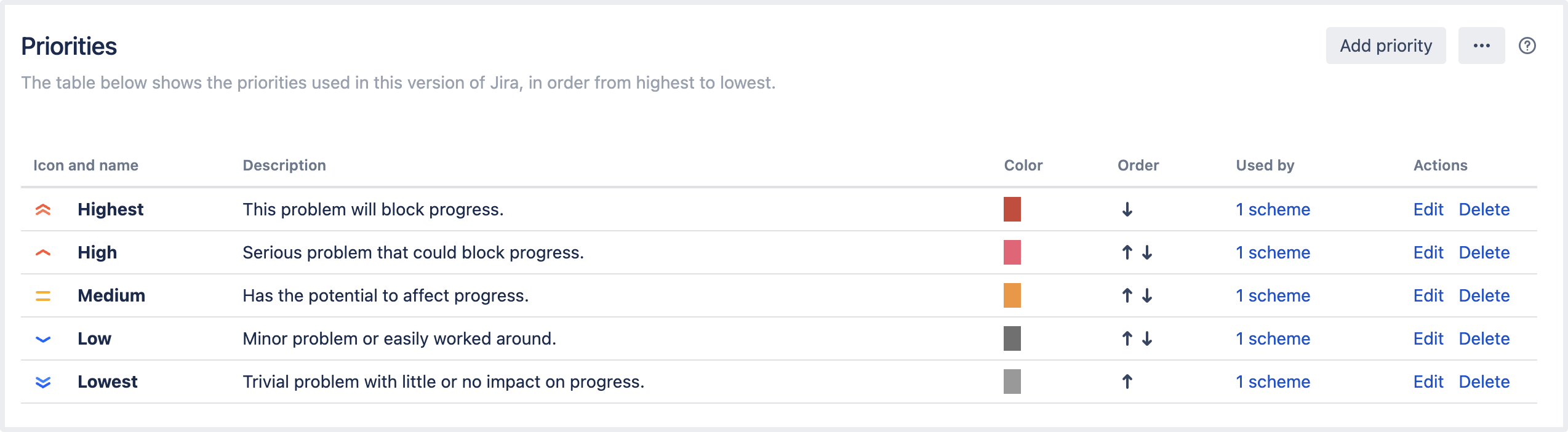Move Low priority up in order
The image size is (1568, 432).
pos(1127,339)
